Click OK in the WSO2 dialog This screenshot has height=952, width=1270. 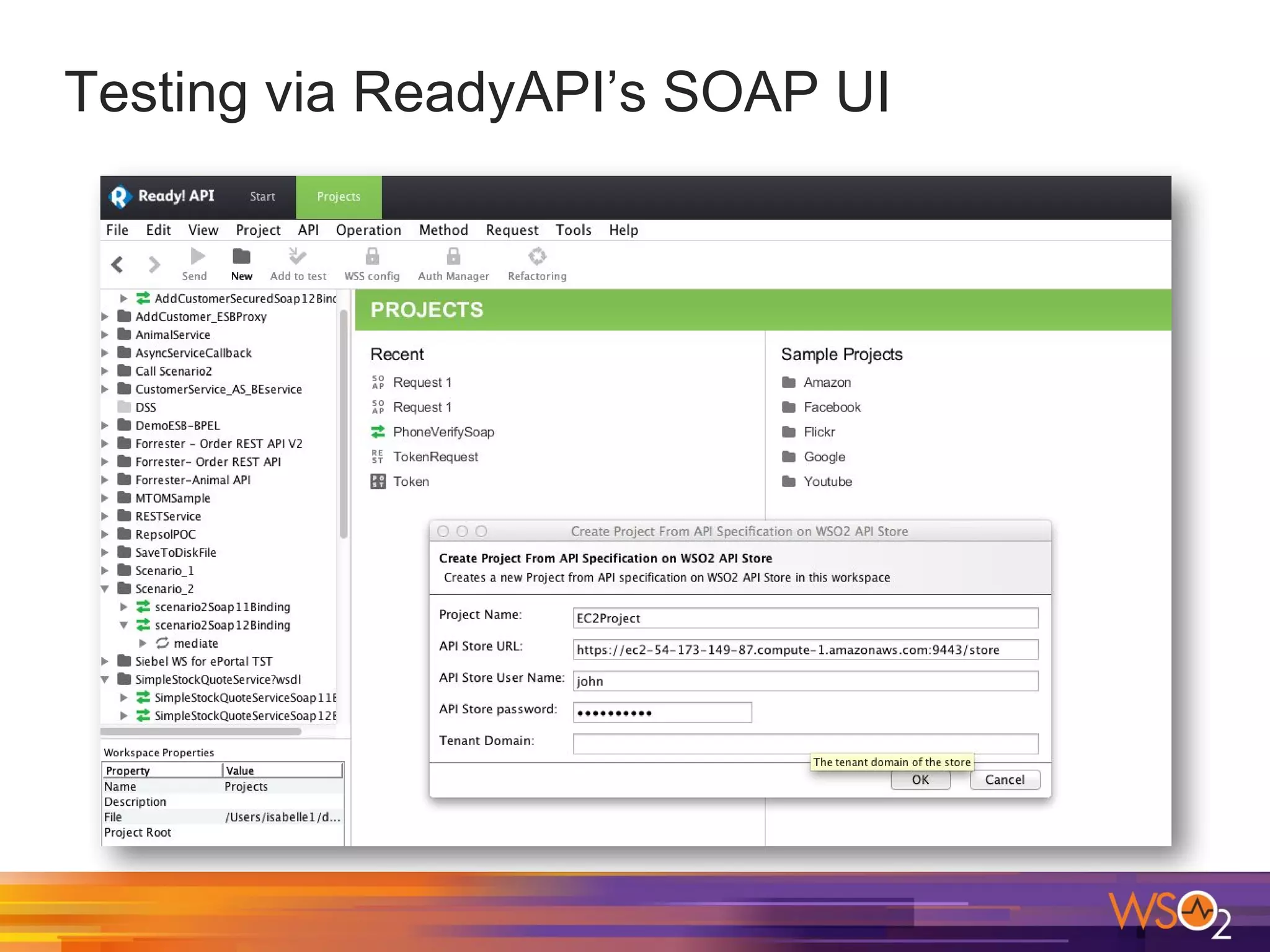(920, 780)
